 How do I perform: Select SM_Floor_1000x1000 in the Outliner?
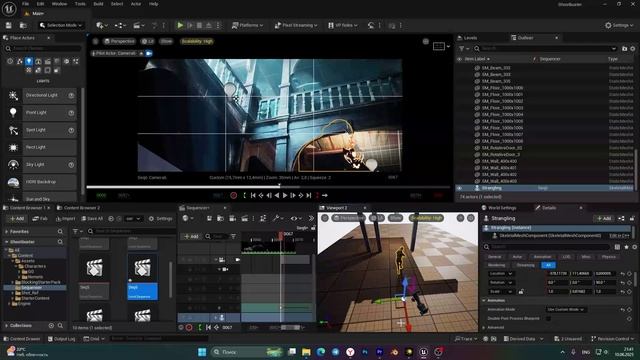502,88
